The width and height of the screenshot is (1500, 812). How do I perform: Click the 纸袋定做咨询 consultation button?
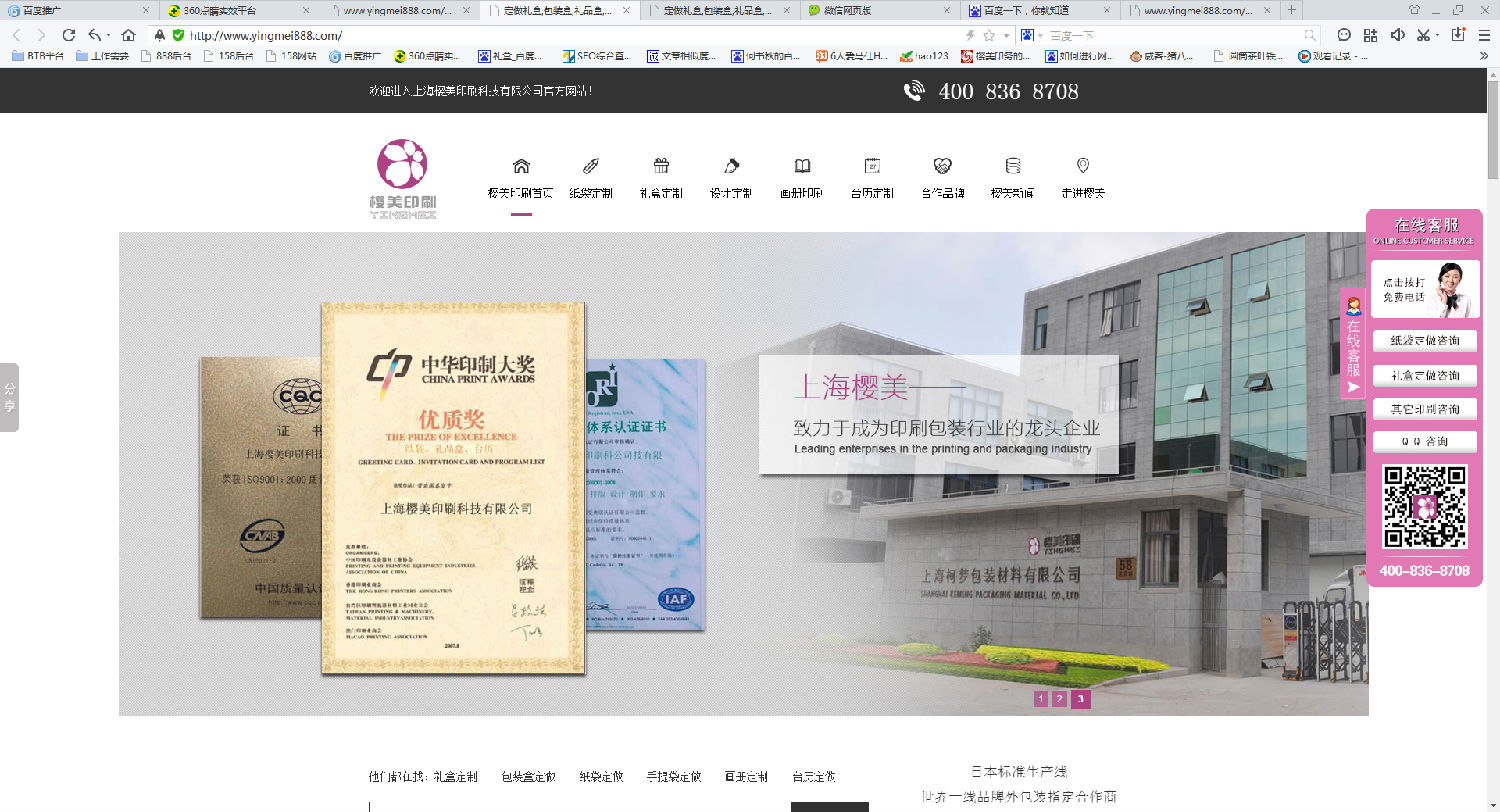pos(1424,341)
